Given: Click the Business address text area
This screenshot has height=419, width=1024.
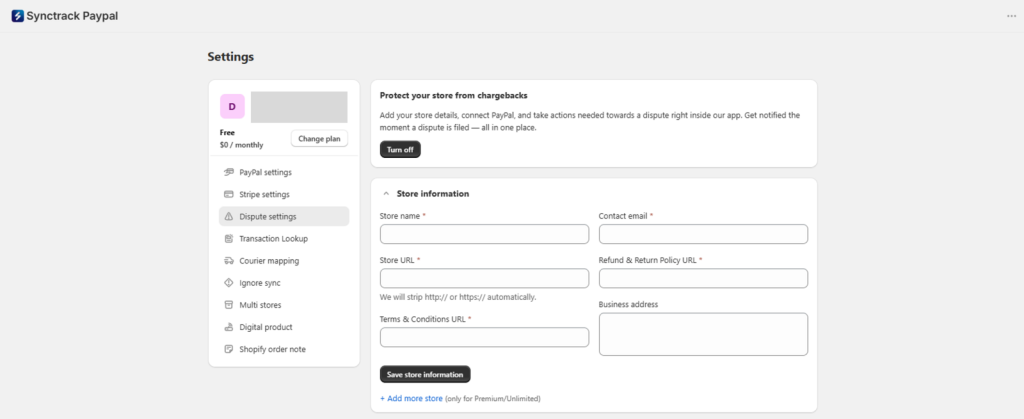Looking at the screenshot, I should click(x=703, y=334).
